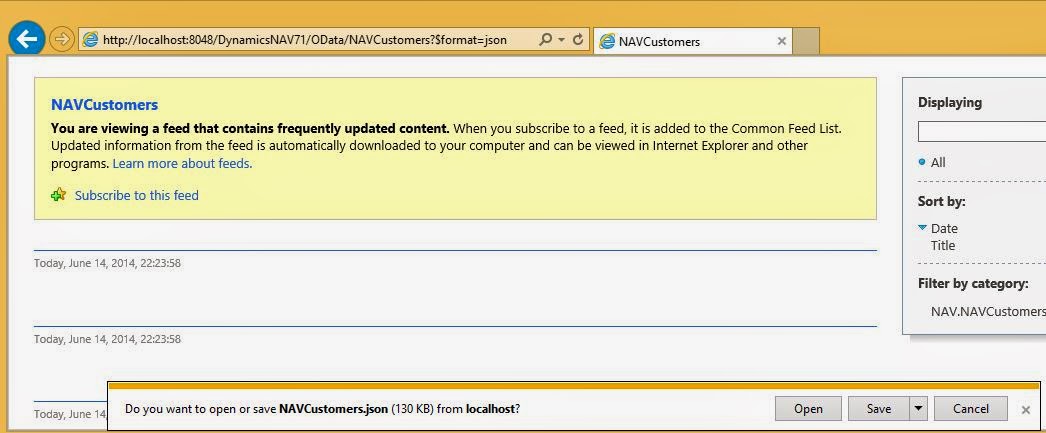
Task: Click the browser Forward arrow button
Action: pos(62,40)
